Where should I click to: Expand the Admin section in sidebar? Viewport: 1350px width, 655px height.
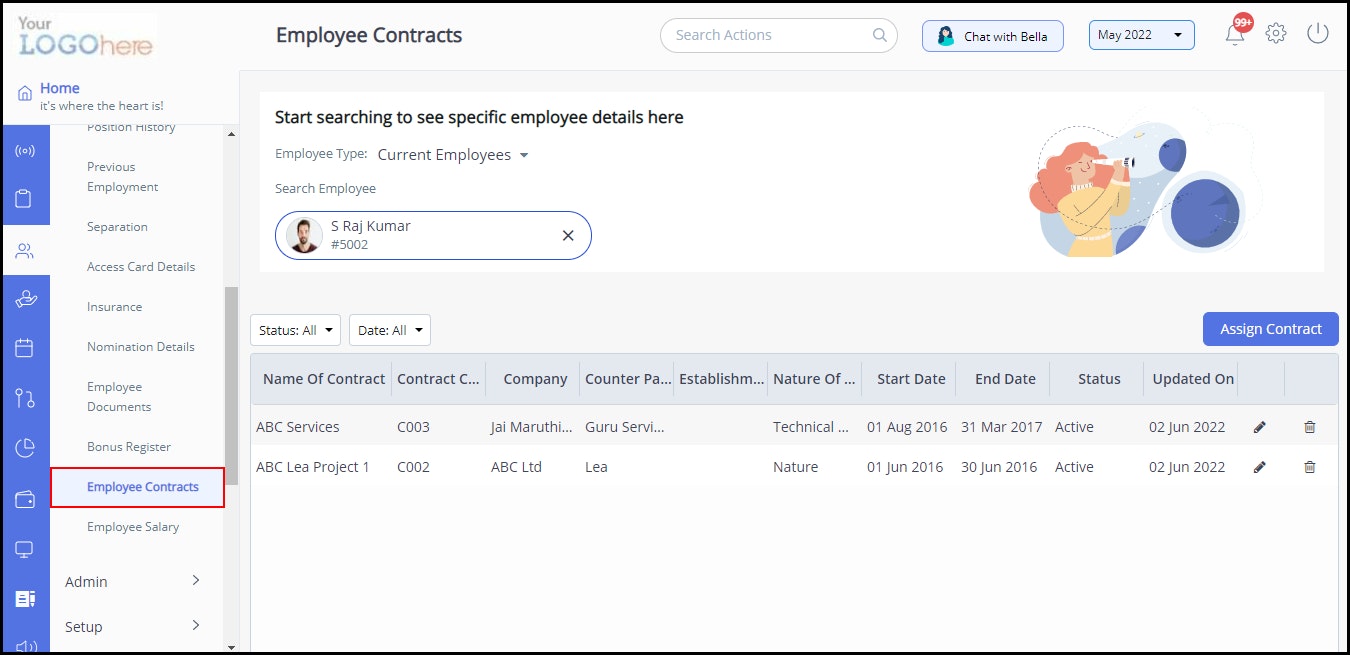coord(86,581)
